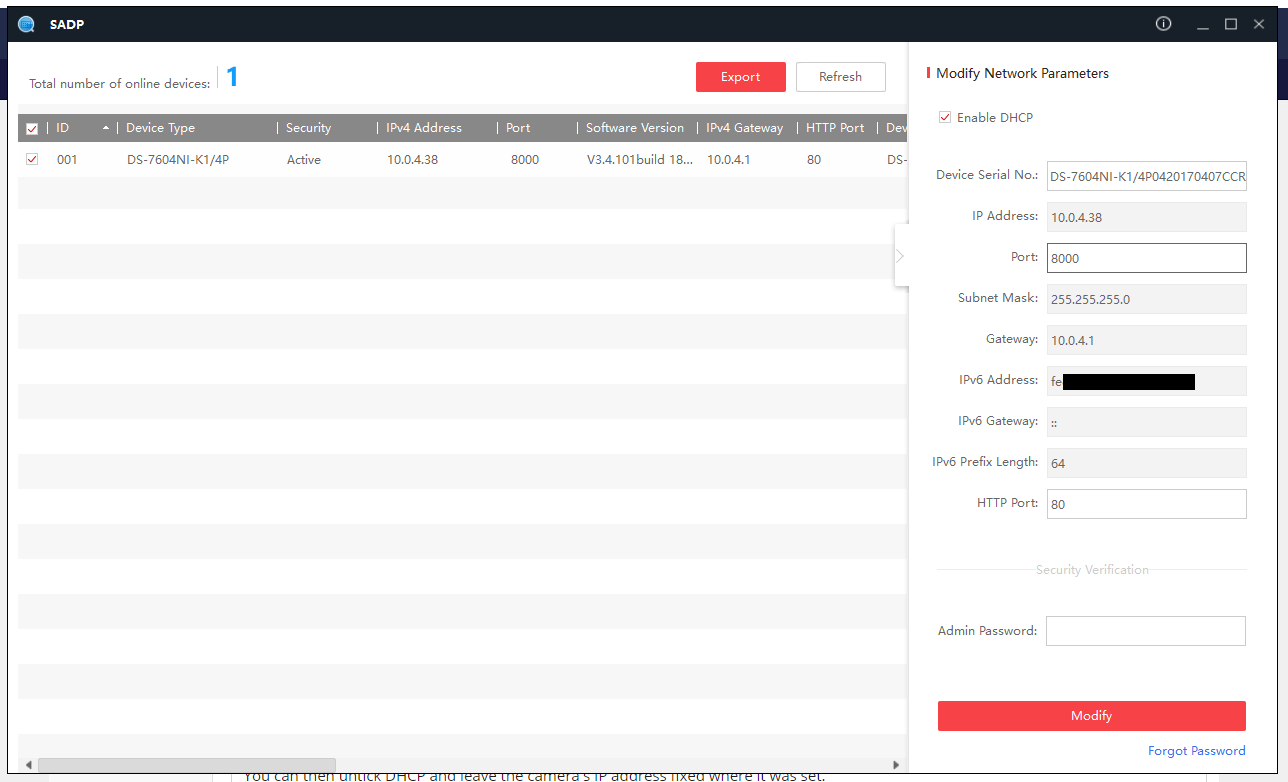Click the Export button

(x=740, y=77)
